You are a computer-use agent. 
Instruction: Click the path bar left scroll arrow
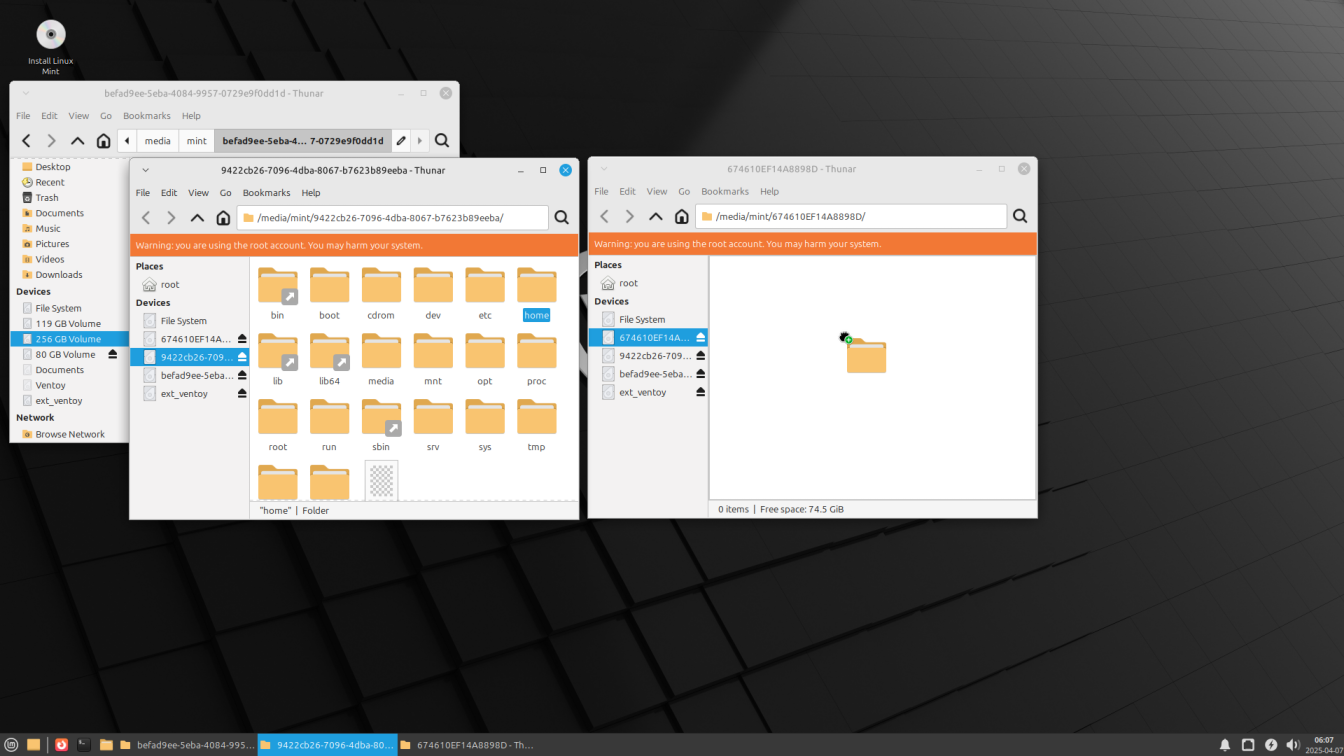[x=127, y=141]
